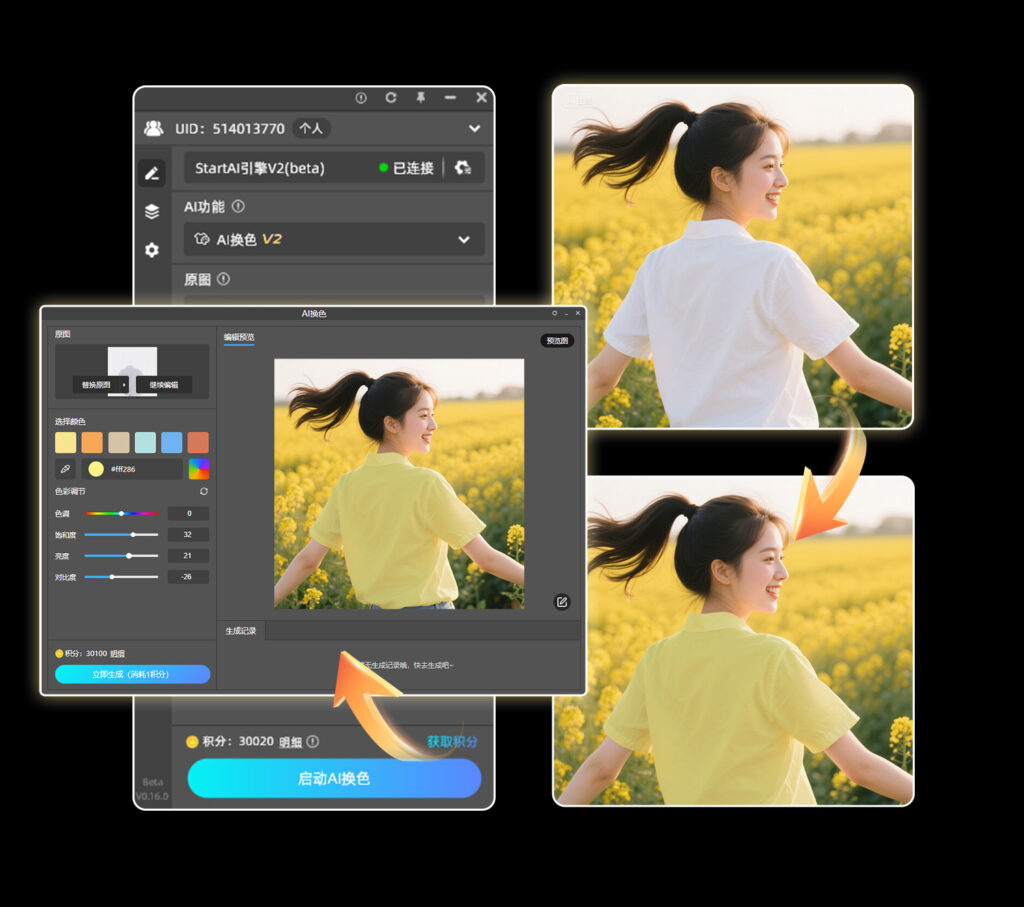Click the 对比度 value field showing -26
Image resolution: width=1024 pixels, height=907 pixels.
point(188,577)
